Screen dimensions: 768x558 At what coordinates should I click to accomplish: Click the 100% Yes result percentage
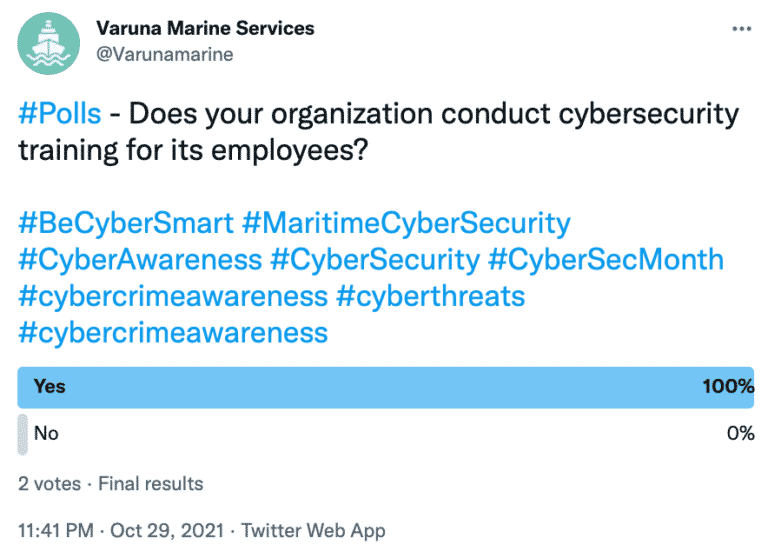tap(726, 387)
